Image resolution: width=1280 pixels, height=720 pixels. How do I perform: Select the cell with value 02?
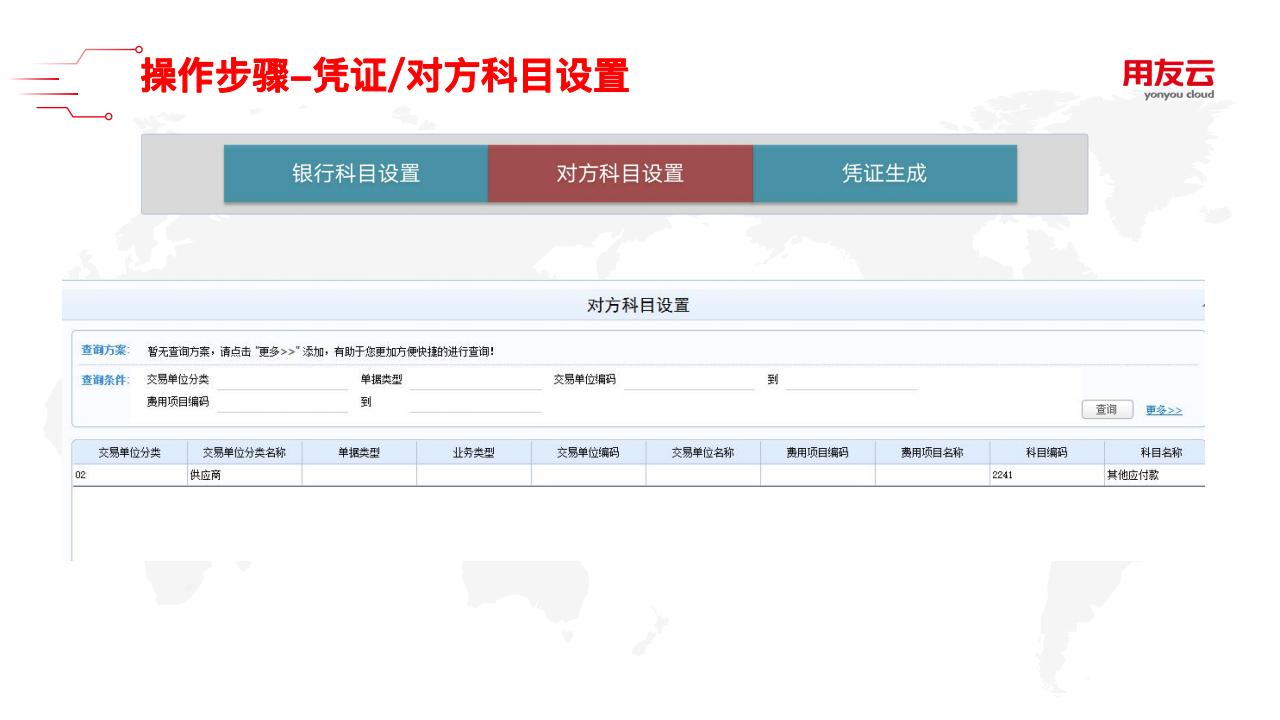pyautogui.click(x=129, y=476)
